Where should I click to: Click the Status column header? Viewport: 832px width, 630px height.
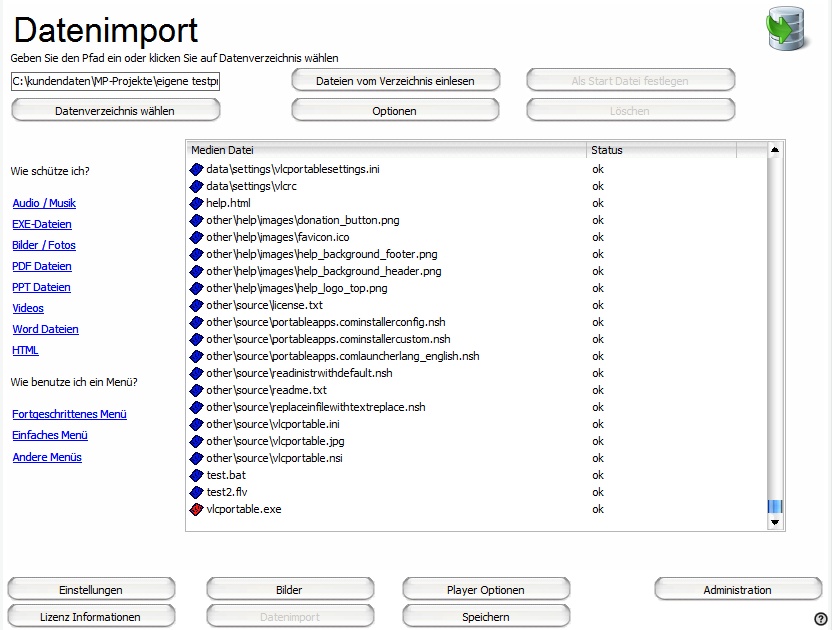pyautogui.click(x=660, y=150)
